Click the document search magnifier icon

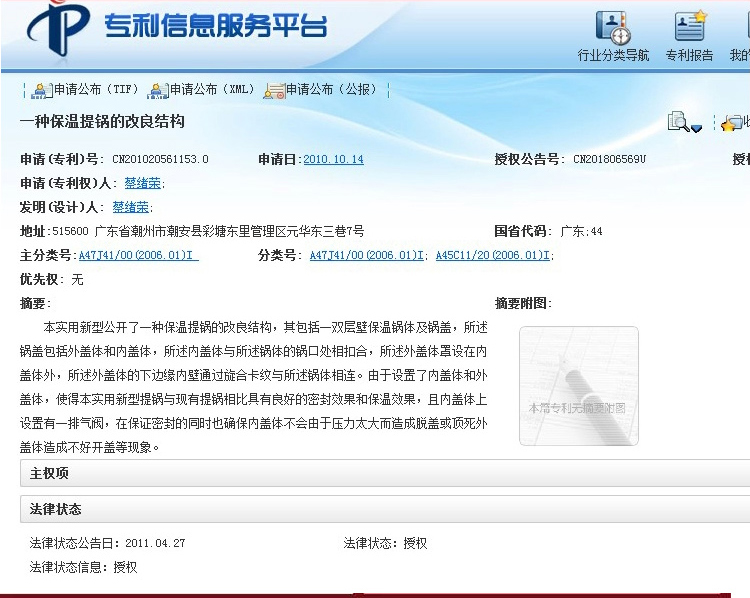[x=678, y=122]
